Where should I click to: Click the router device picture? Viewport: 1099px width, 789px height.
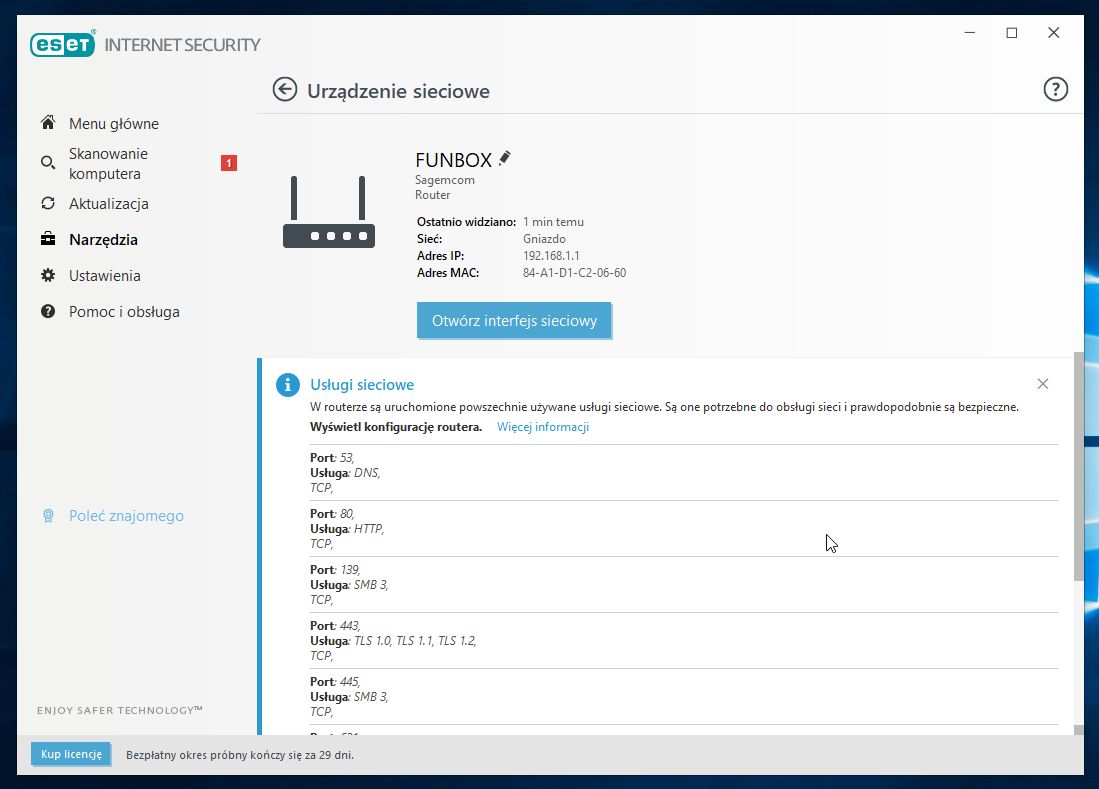pyautogui.click(x=329, y=212)
